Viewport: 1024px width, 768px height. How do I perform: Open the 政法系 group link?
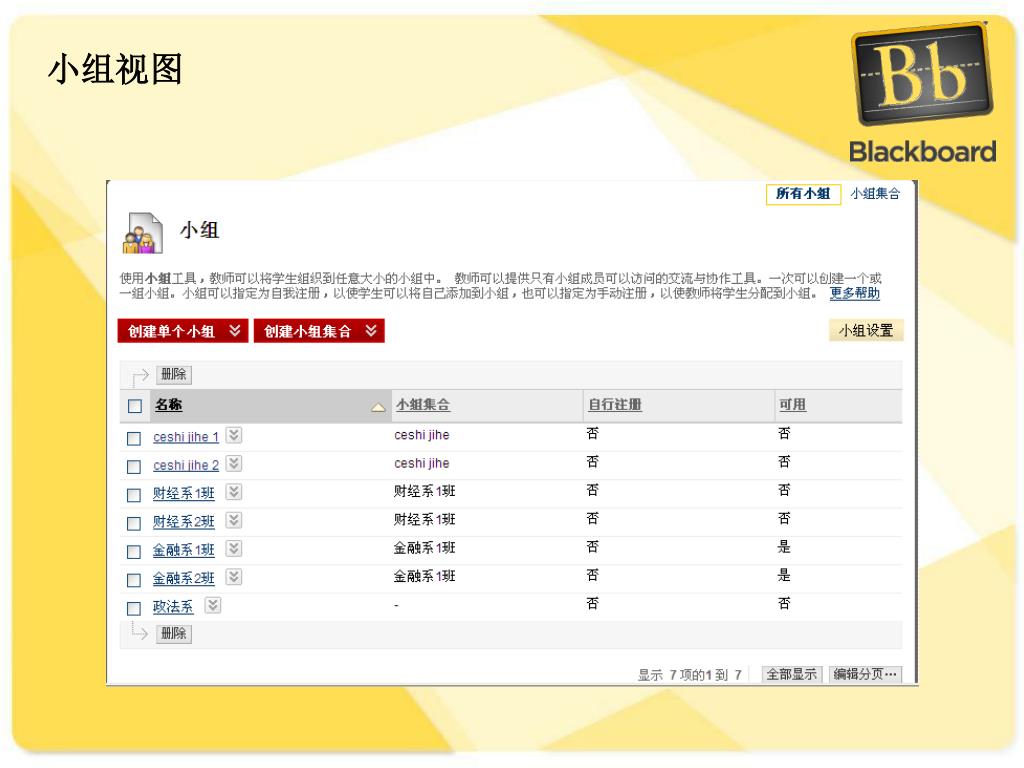tap(173, 607)
